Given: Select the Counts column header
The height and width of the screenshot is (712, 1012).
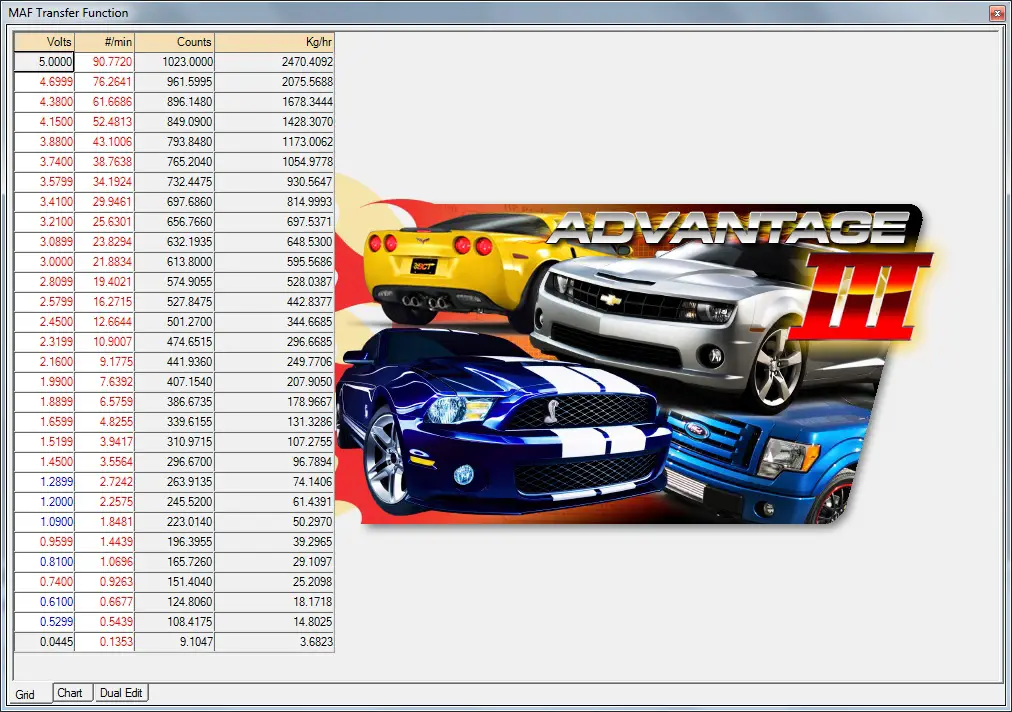Looking at the screenshot, I should click(174, 42).
